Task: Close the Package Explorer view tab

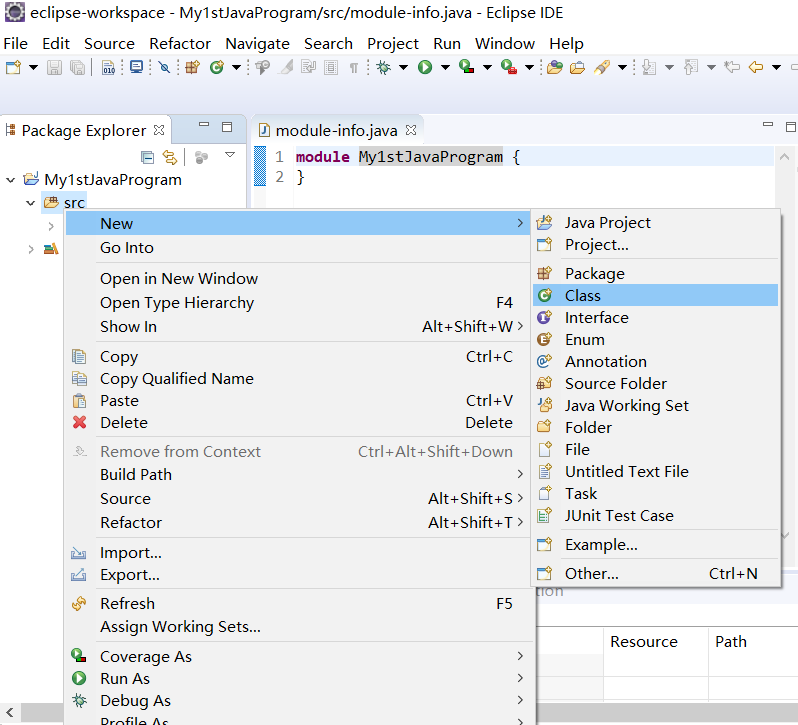Action: [159, 130]
